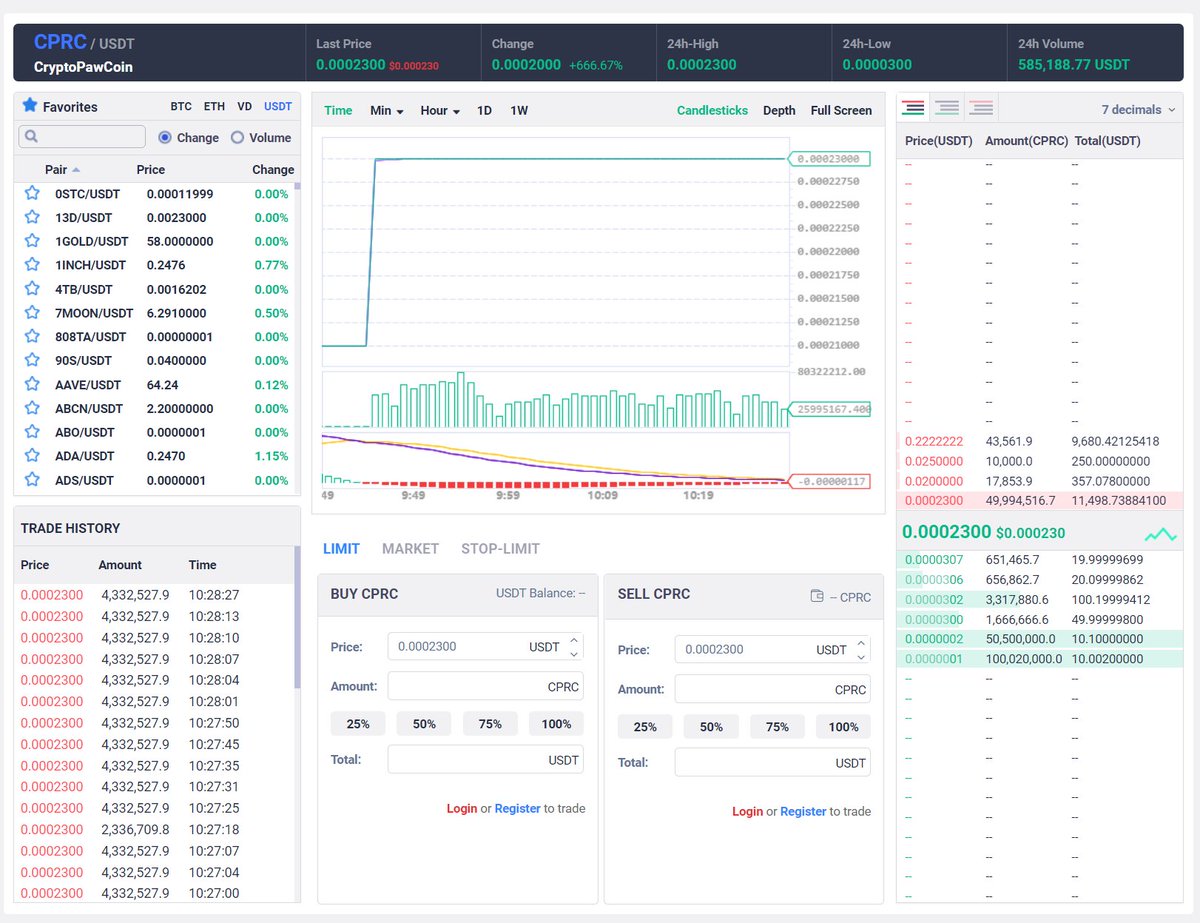
Task: Star the 808TA/USDT pair as favorite
Action: click(32, 337)
